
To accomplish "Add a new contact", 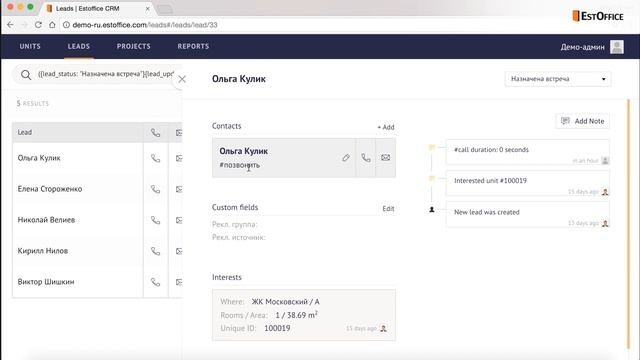I will click(x=386, y=127).
